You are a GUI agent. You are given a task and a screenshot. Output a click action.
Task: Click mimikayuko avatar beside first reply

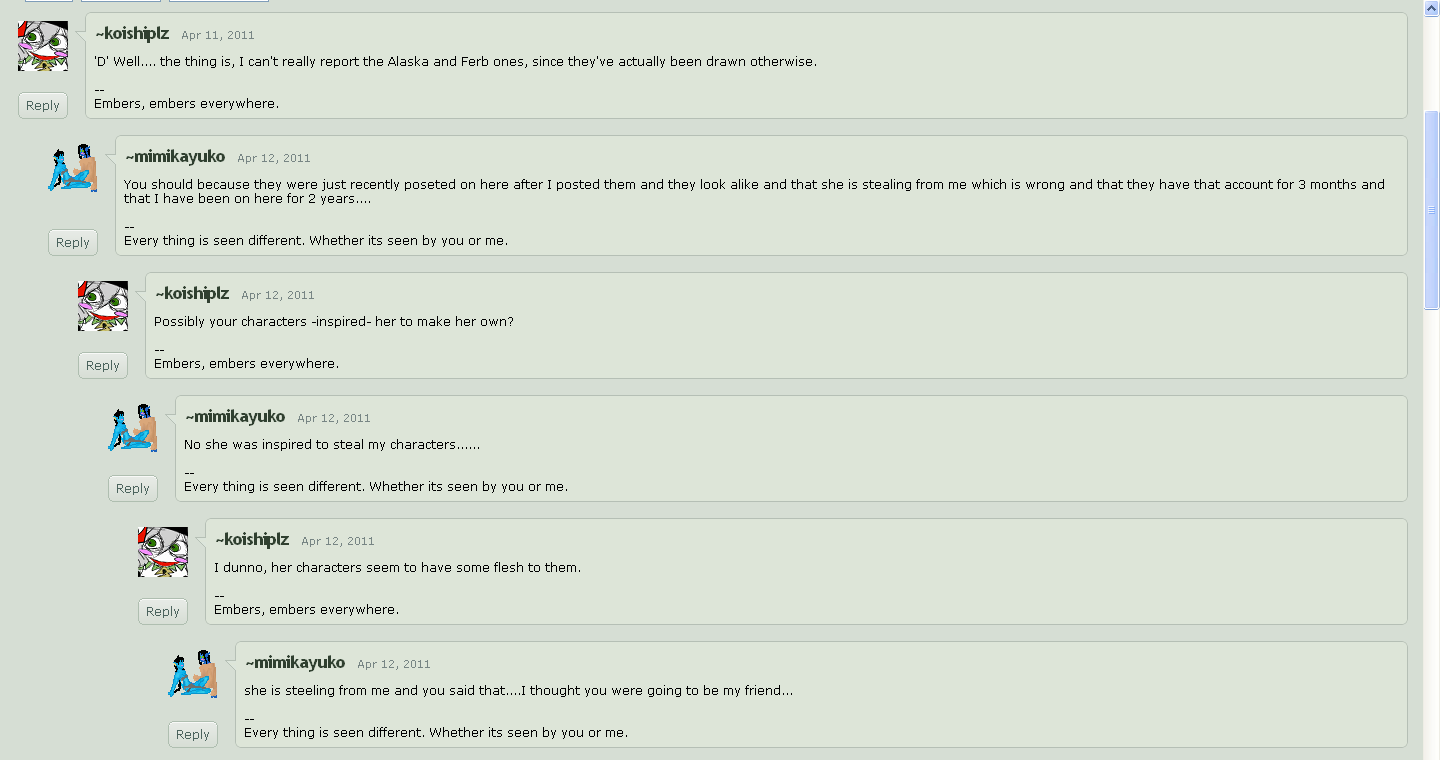pyautogui.click(x=73, y=168)
